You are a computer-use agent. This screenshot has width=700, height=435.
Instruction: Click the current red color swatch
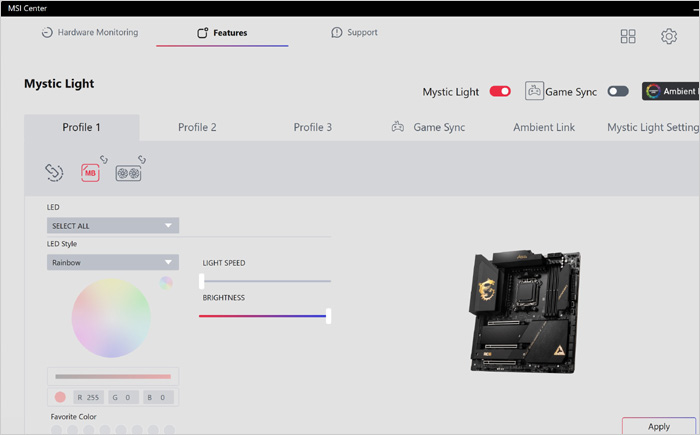point(60,397)
